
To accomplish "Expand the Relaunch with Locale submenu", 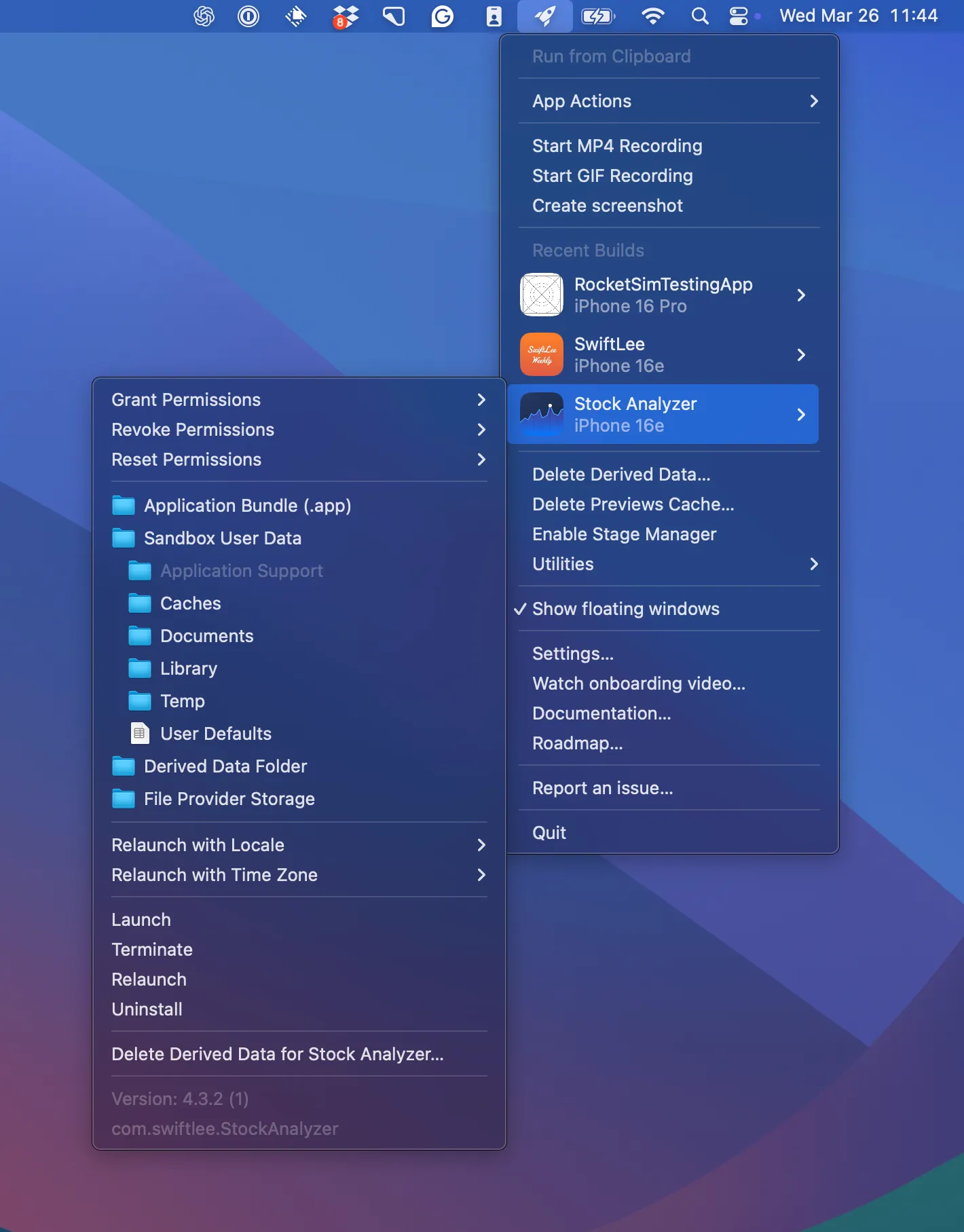I will coord(481,845).
